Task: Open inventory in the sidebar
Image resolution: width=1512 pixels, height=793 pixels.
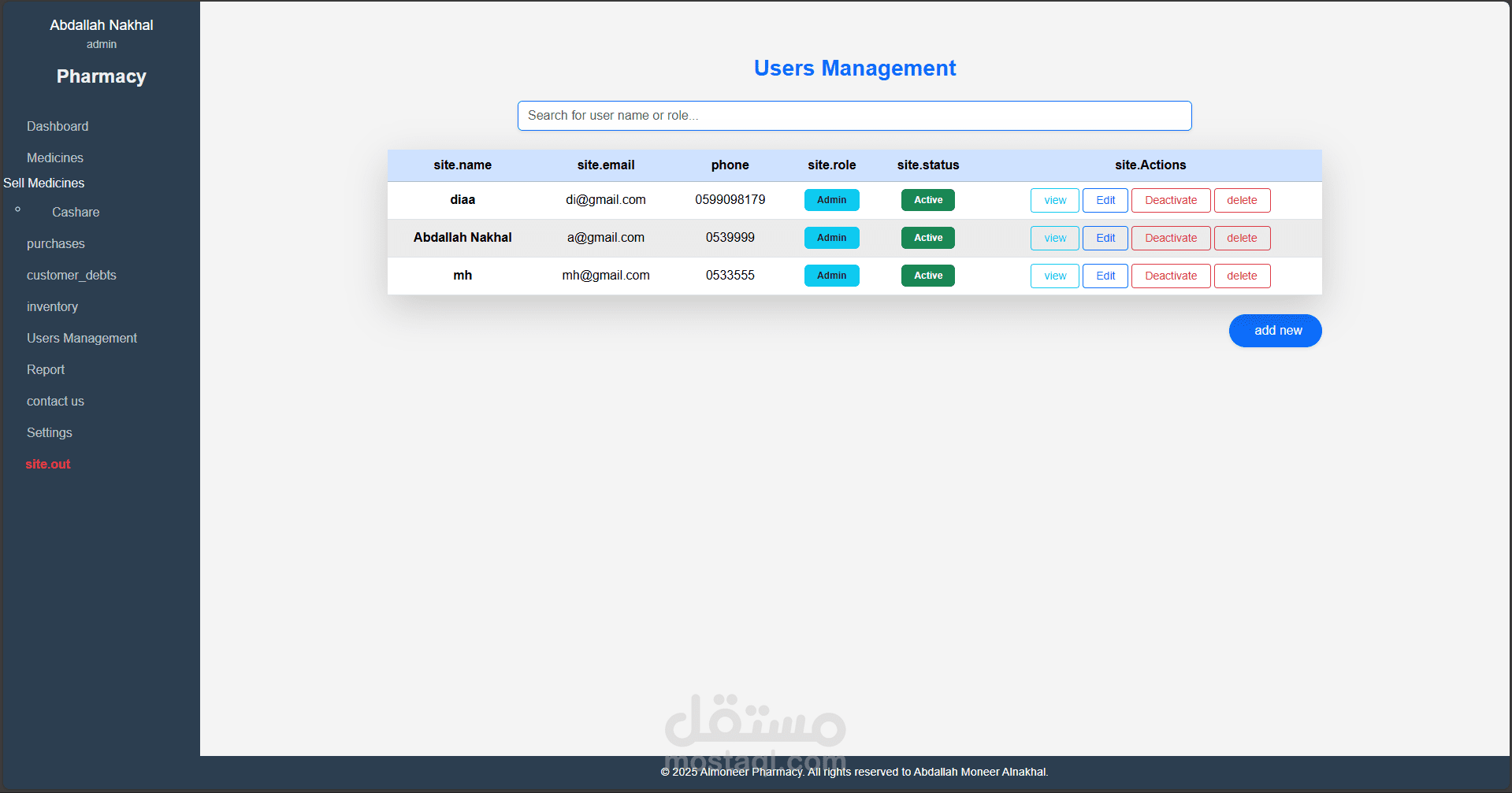Action: pyautogui.click(x=52, y=306)
